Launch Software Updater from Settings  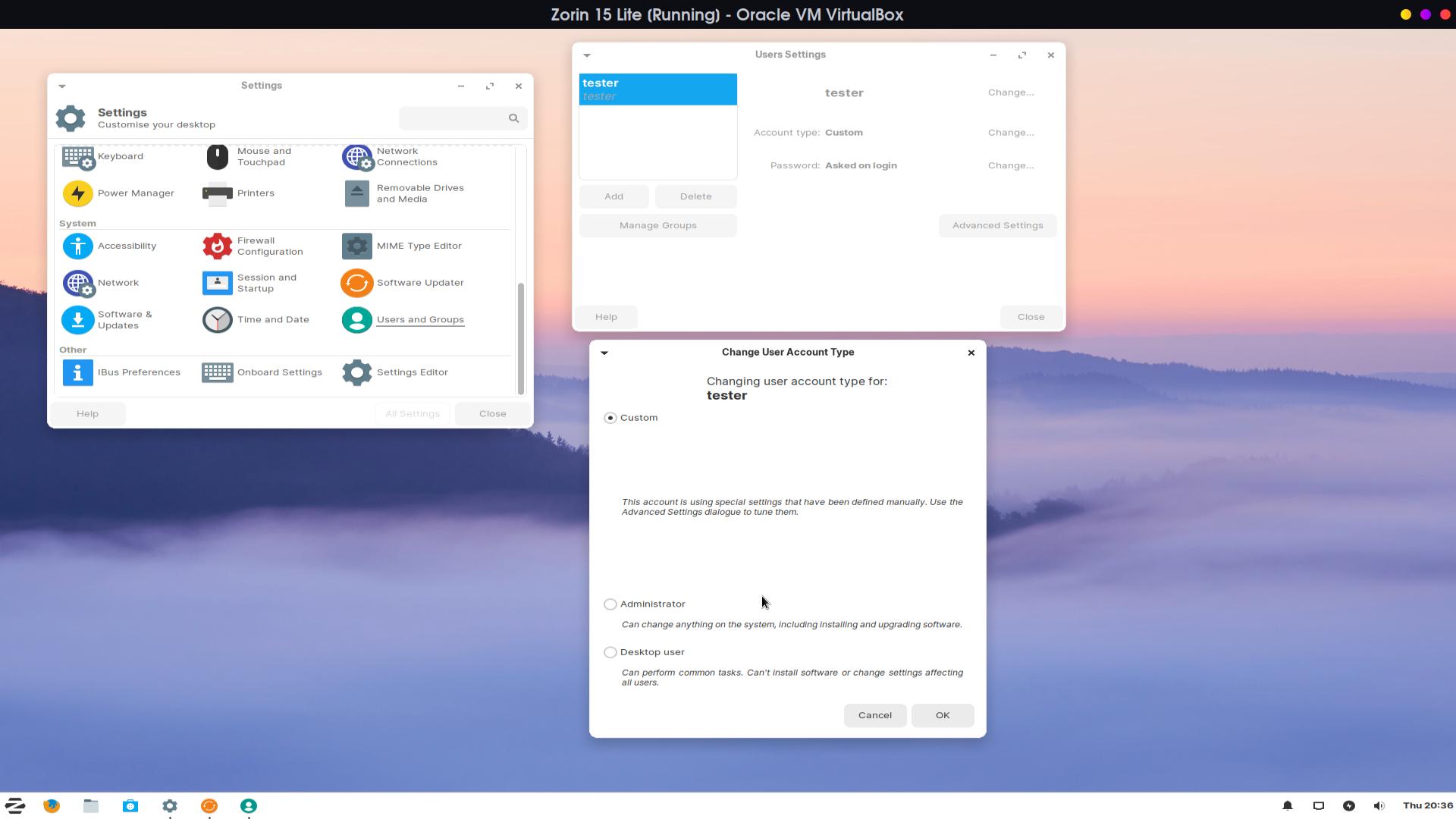[x=357, y=283]
